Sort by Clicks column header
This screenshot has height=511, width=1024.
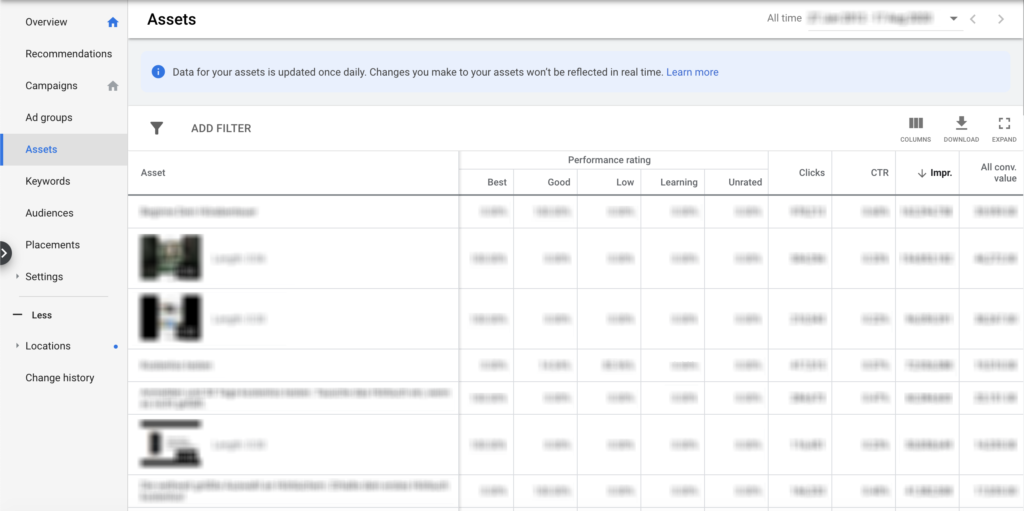[812, 173]
